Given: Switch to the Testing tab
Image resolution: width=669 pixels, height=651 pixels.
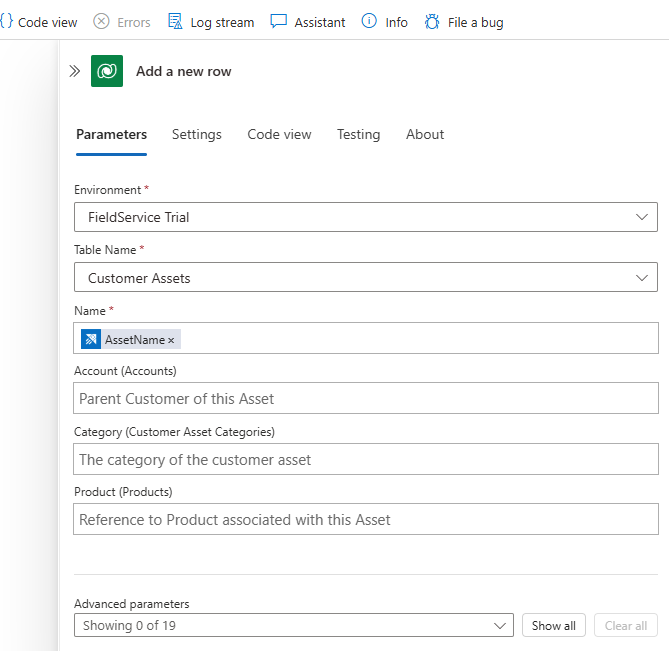Looking at the screenshot, I should 358,135.
